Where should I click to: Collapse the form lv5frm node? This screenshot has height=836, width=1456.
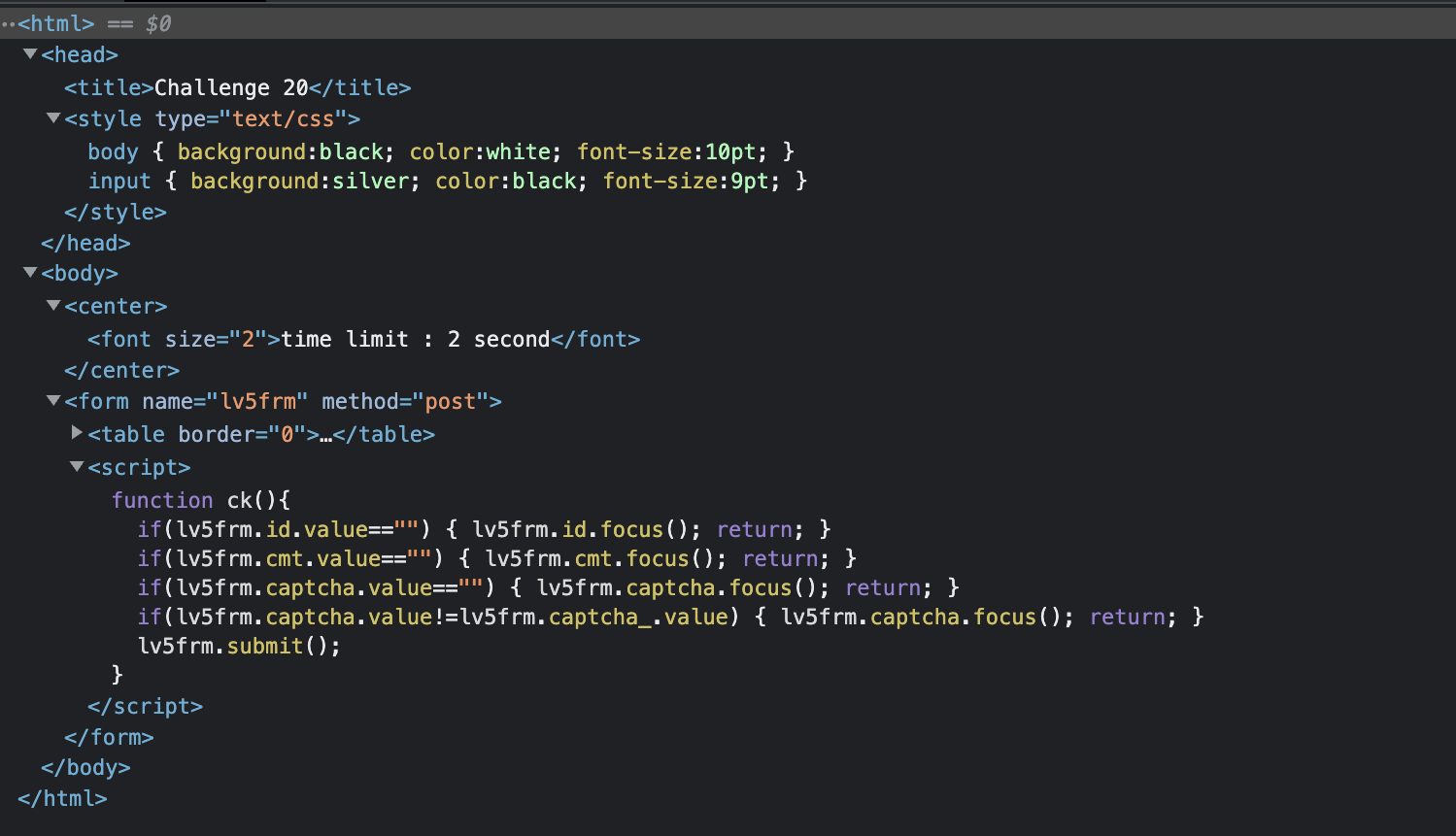[53, 400]
